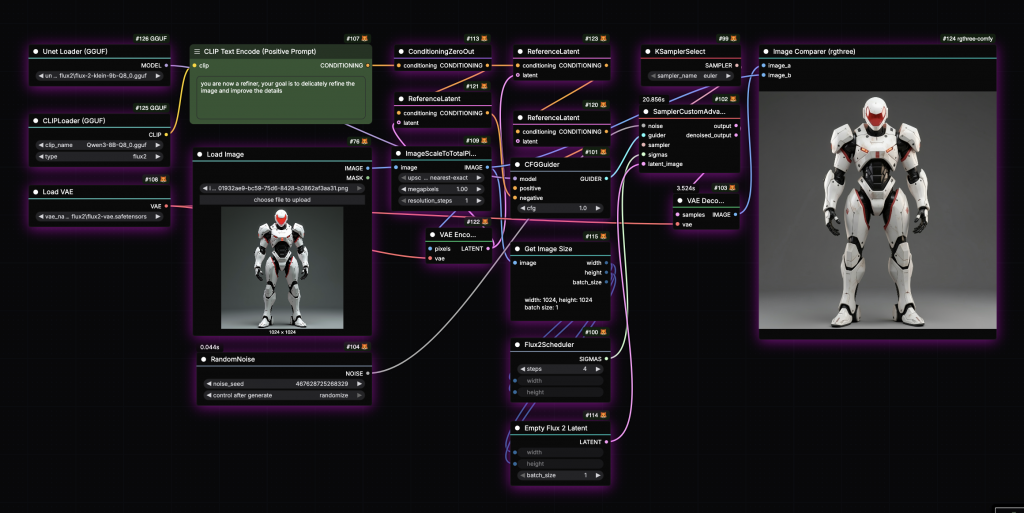This screenshot has width=1024, height=513.
Task: Click the fox badge icon above KSamplerSelect node
Action: (x=735, y=38)
